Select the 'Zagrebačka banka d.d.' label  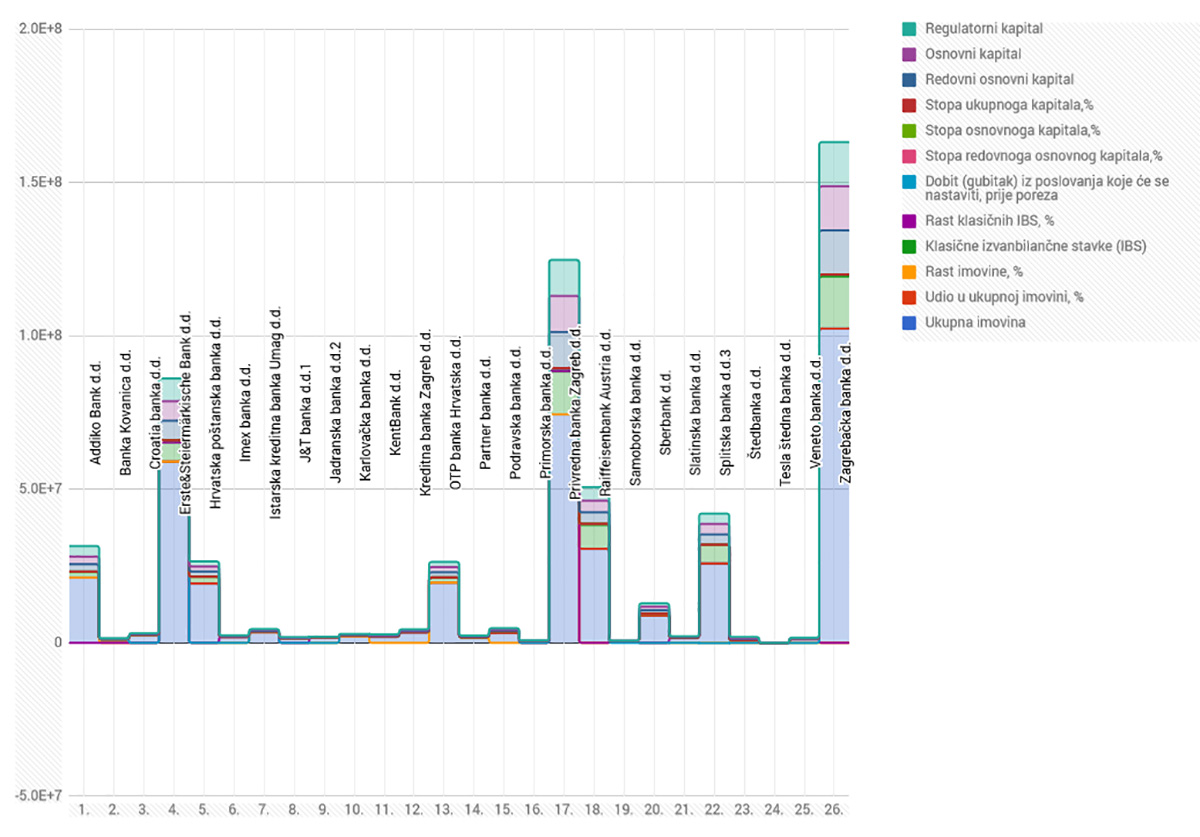click(x=845, y=413)
